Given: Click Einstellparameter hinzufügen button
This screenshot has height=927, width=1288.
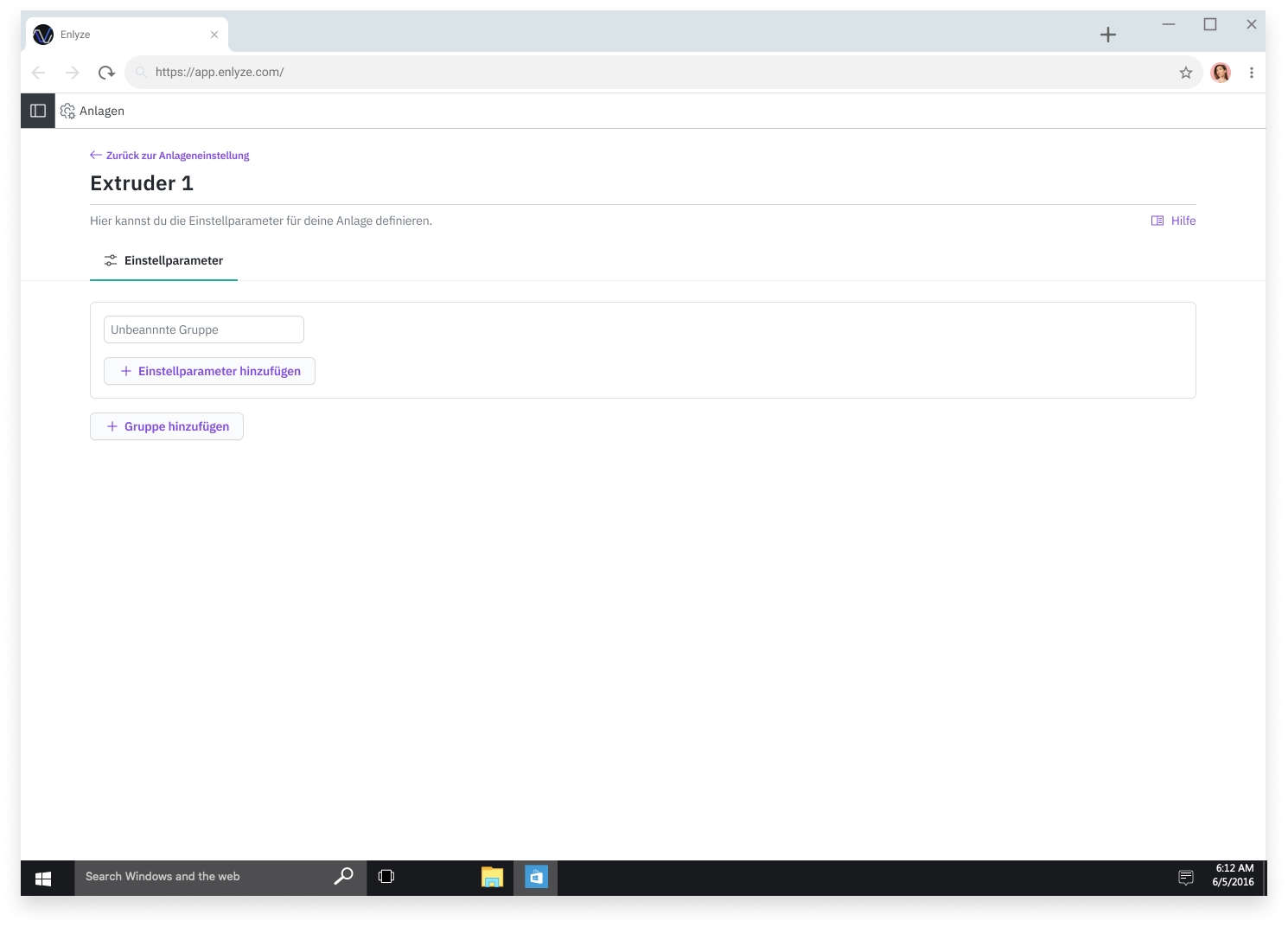Looking at the screenshot, I should pos(210,371).
